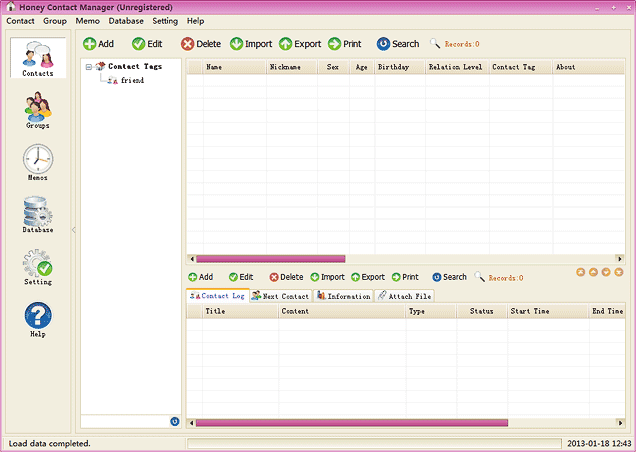Screen dimensions: 636x452
Task: Click the last orange round navigation button
Action: [619, 272]
